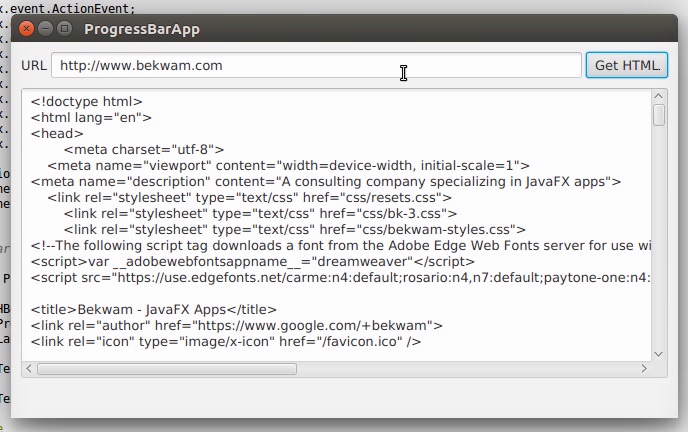688x432 pixels.
Task: Close the ProgressBarApp window
Action: click(x=27, y=29)
